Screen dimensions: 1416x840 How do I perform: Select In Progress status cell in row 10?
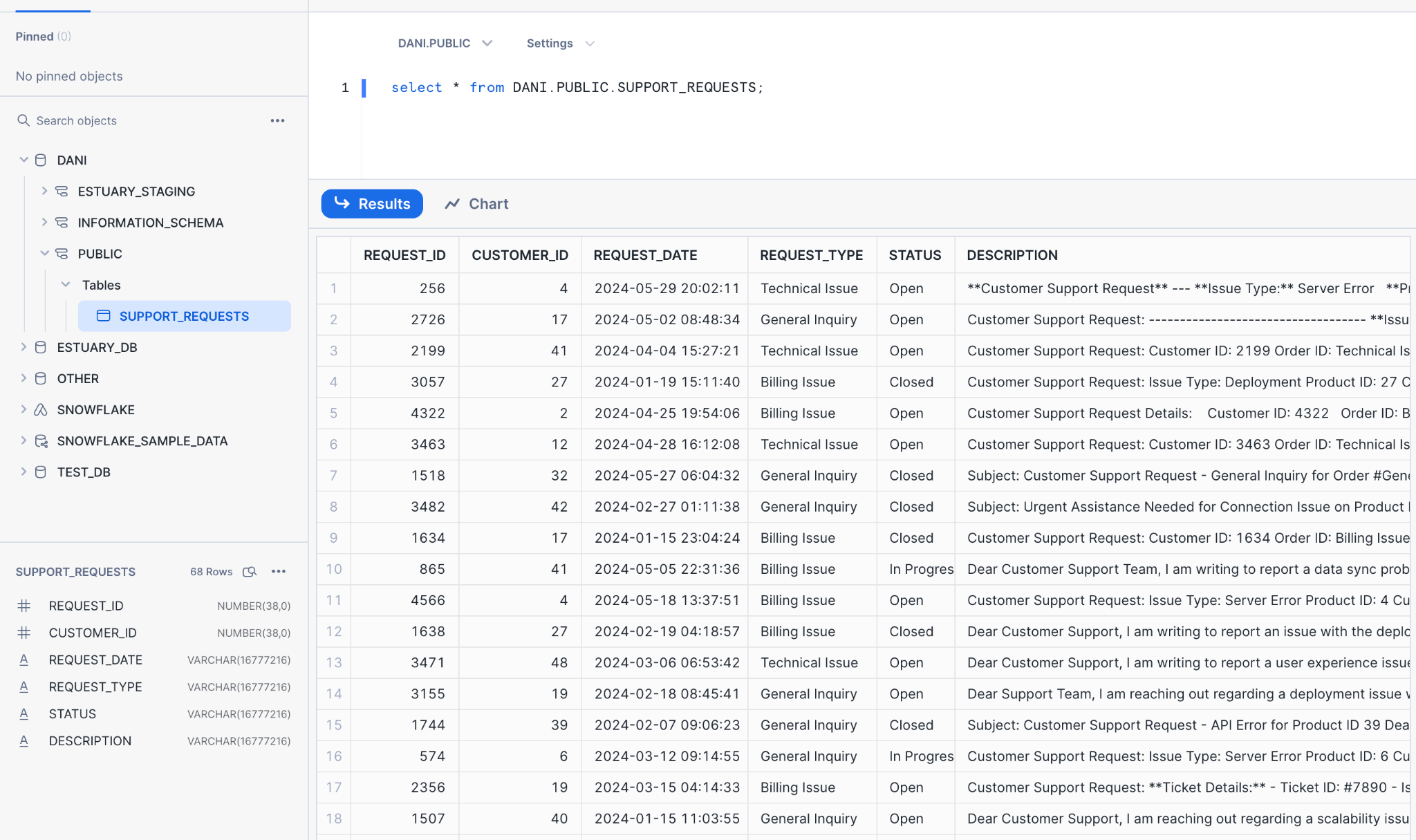(x=915, y=569)
